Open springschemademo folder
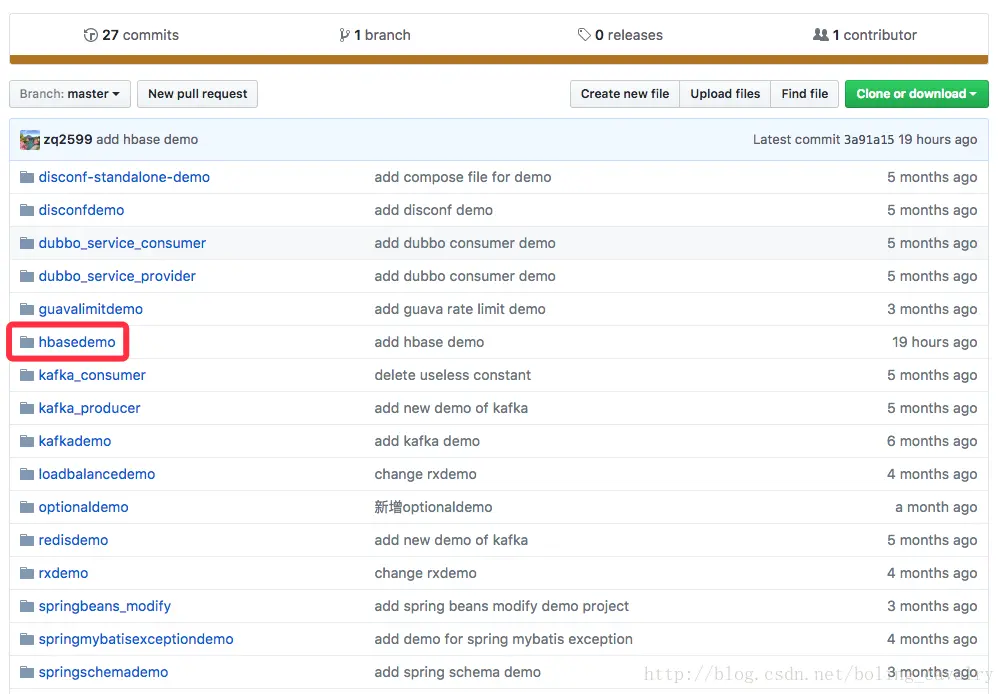The image size is (1006, 694). click(103, 672)
